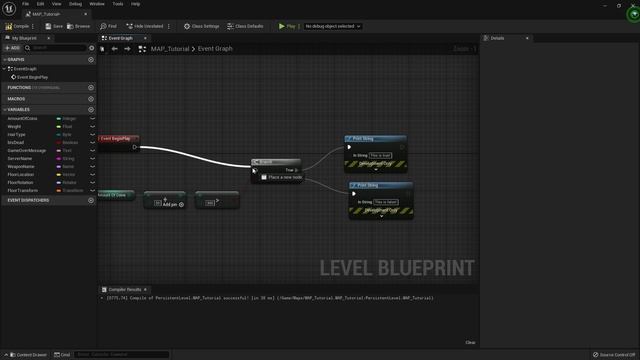The width and height of the screenshot is (640, 360).
Task: Click the Unreal Engine logo icon
Action: [9, 9]
